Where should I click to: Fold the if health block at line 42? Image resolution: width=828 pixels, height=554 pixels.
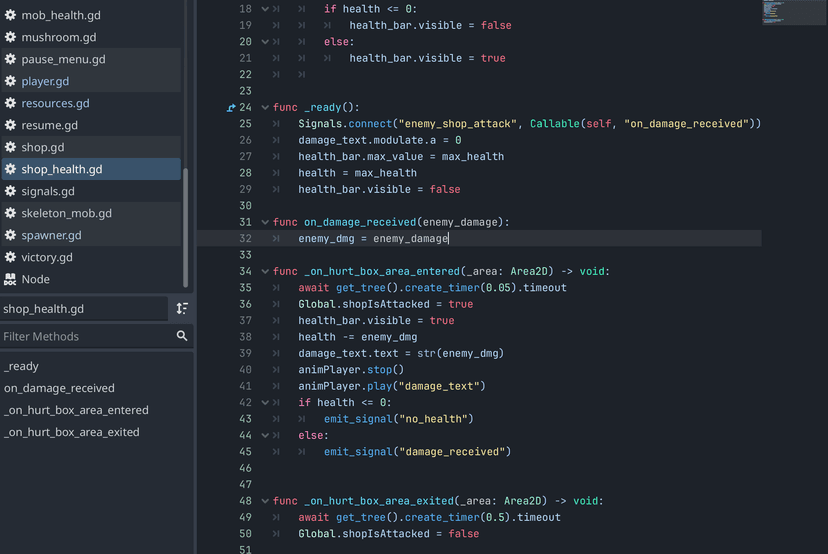tap(265, 403)
